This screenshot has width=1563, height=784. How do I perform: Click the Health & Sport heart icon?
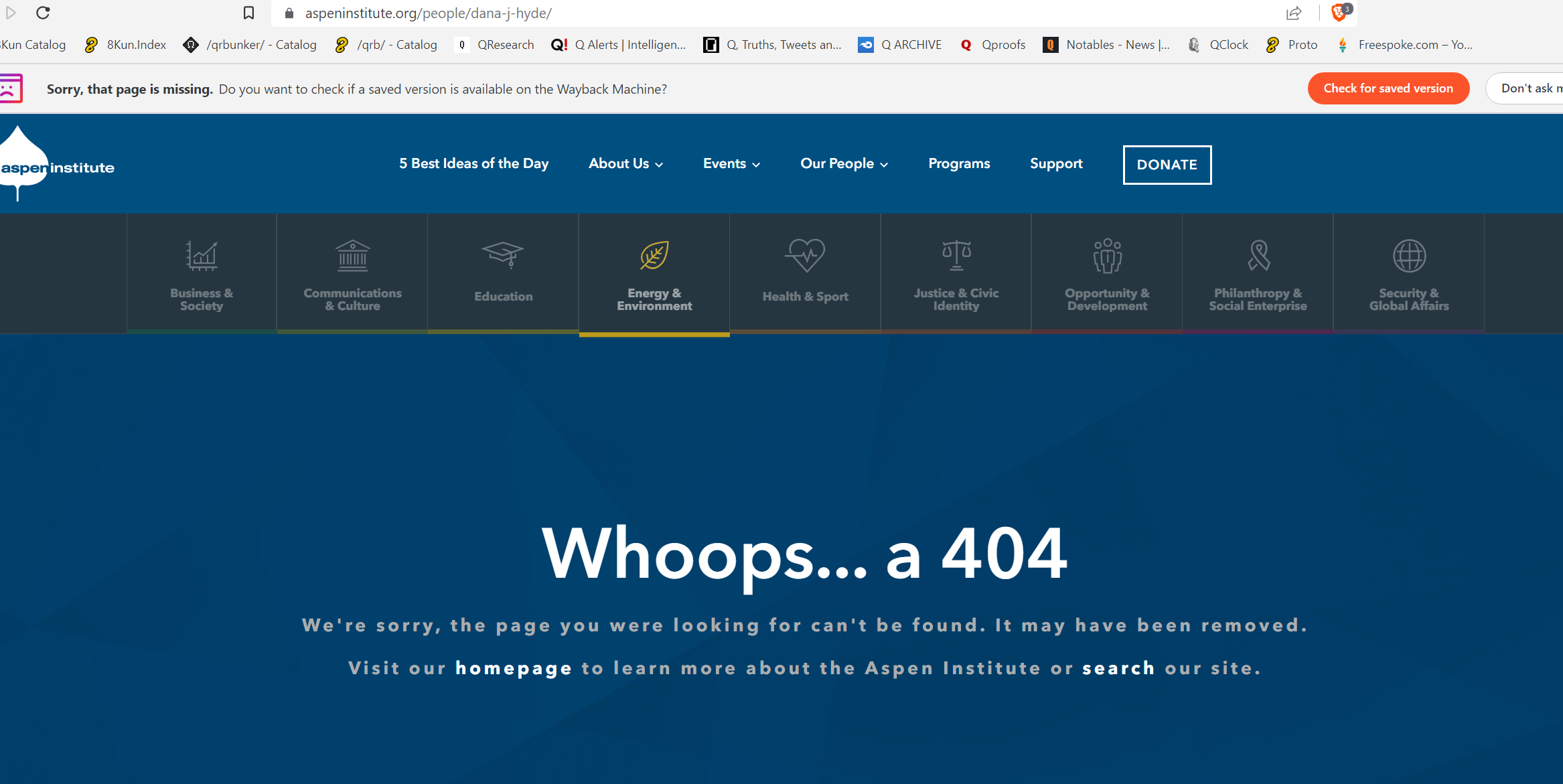click(805, 255)
